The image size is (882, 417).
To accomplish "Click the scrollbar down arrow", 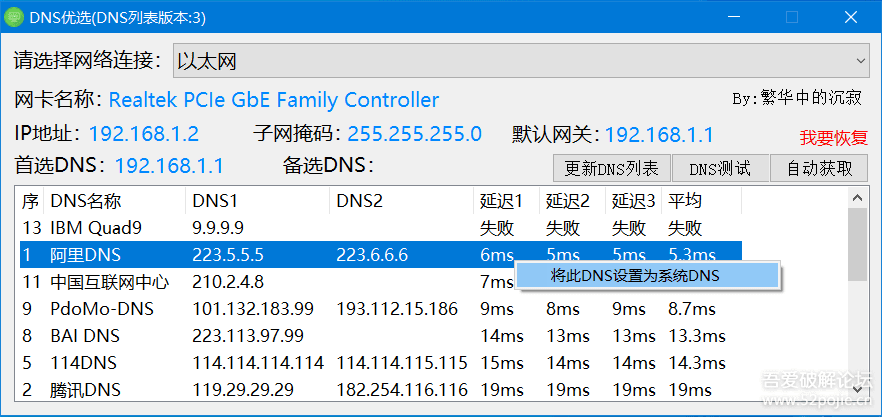I will click(858, 390).
